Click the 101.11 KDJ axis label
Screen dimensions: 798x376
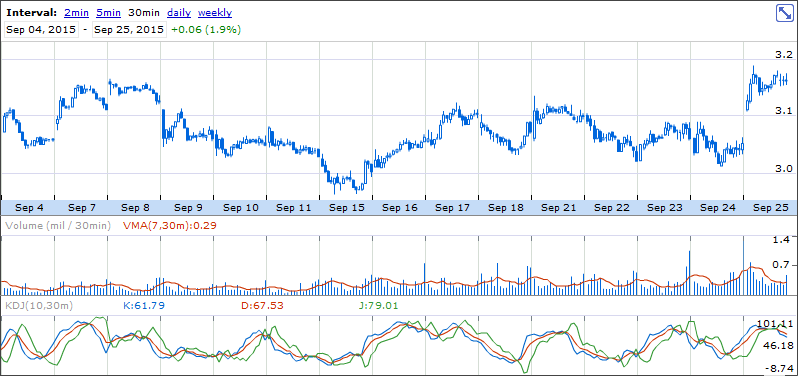click(776, 324)
